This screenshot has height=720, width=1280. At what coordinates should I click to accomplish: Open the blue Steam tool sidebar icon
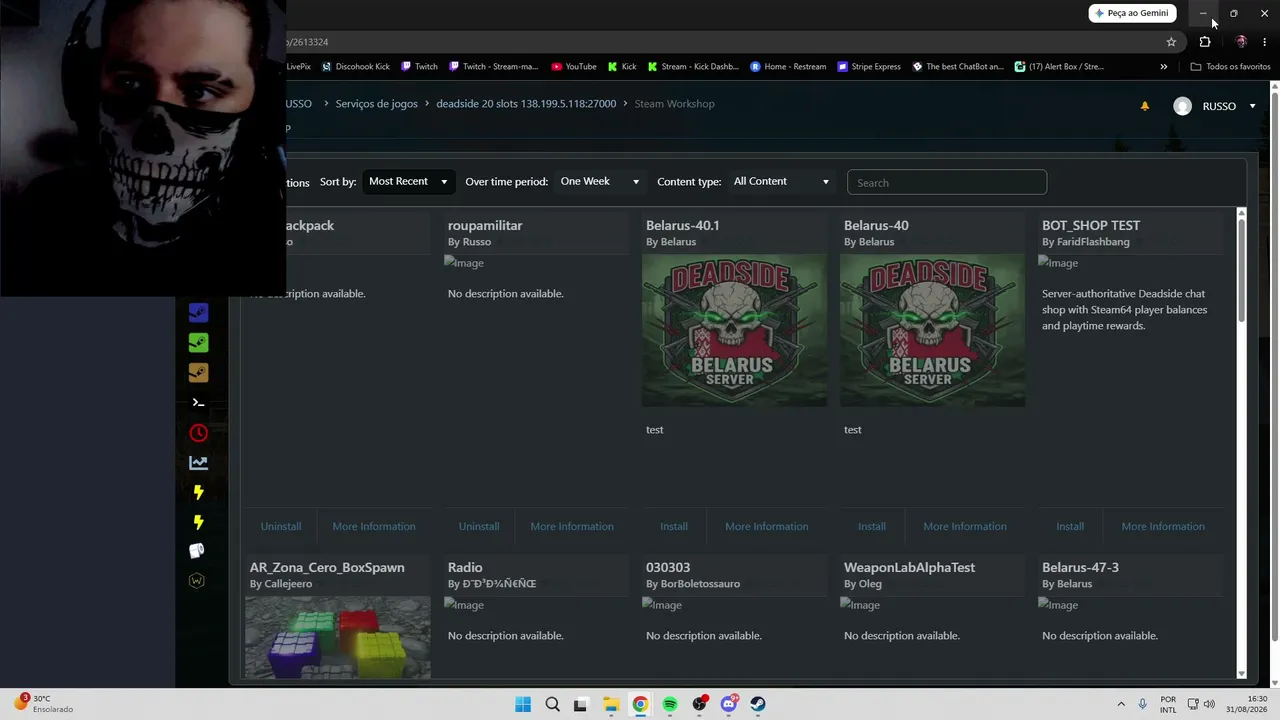(x=198, y=313)
